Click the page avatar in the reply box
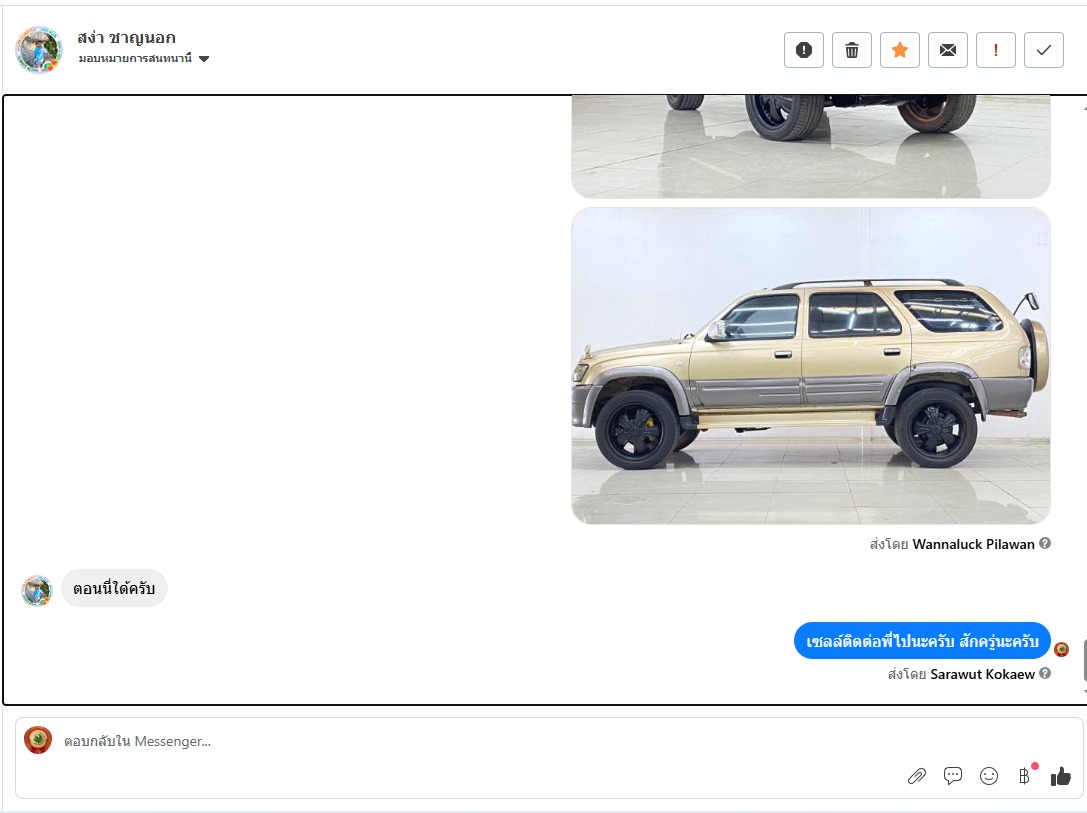1087x813 pixels. click(38, 740)
